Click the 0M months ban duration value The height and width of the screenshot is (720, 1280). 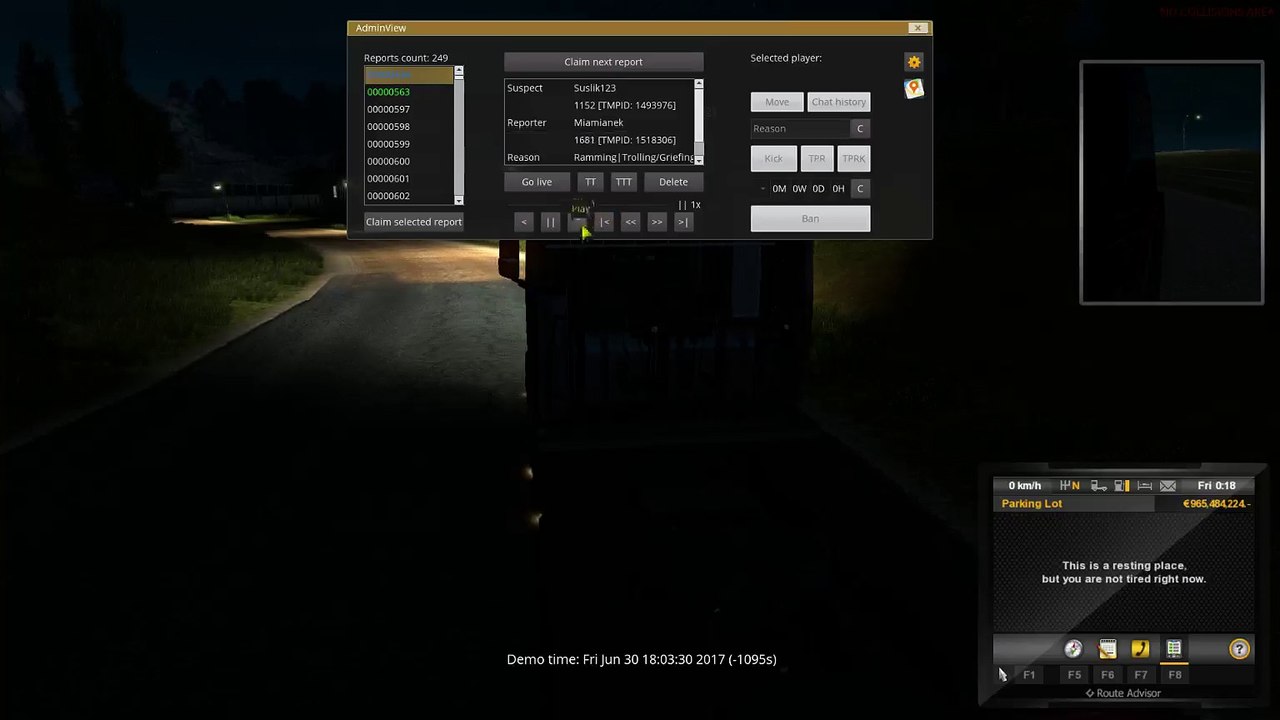point(779,189)
